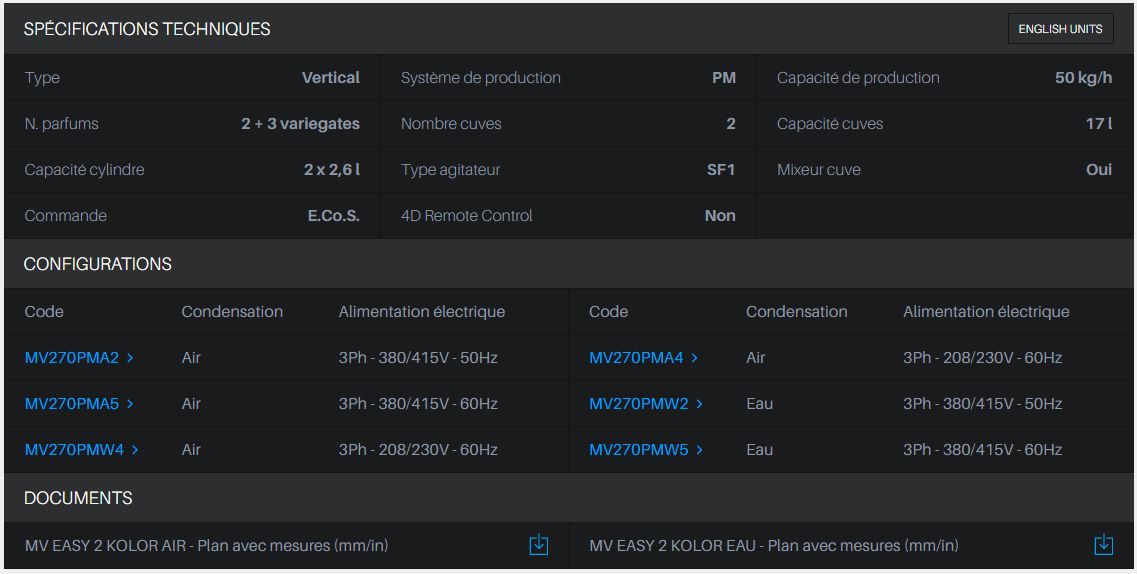Go to the MV270PMW2 configuration page
1137x574 pixels.
(x=638, y=404)
